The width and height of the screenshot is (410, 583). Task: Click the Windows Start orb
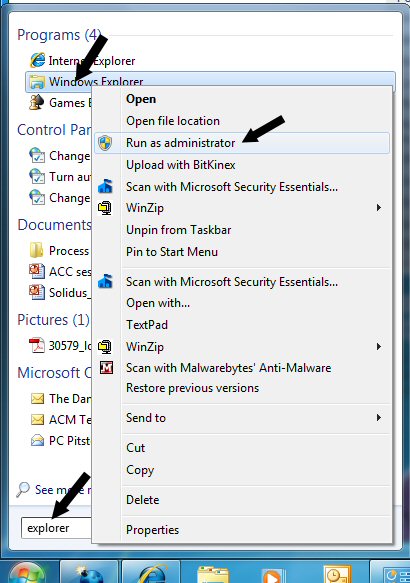click(26, 574)
